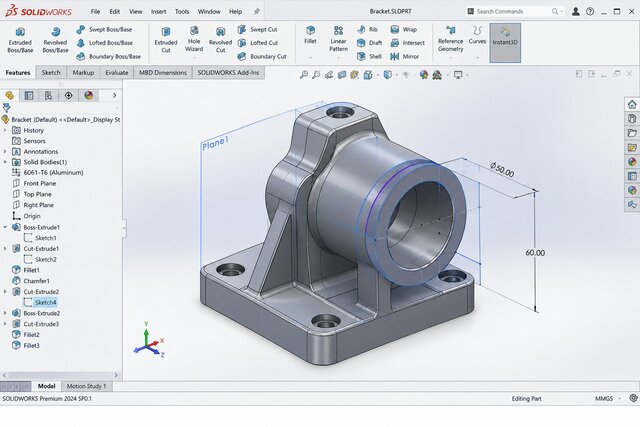640x427 pixels.
Task: Open the feature tree filter
Action: (7, 108)
